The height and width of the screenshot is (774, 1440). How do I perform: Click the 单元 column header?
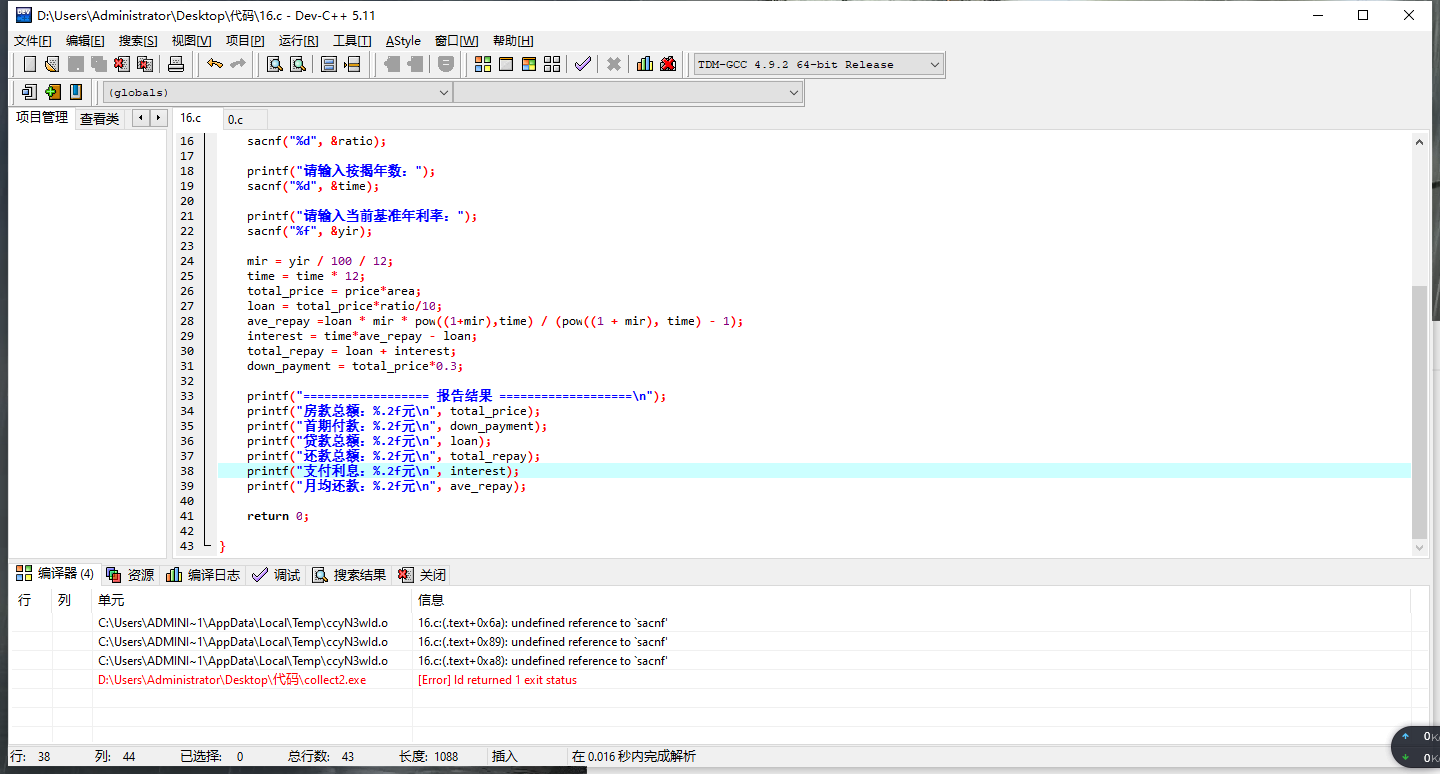click(x=252, y=600)
